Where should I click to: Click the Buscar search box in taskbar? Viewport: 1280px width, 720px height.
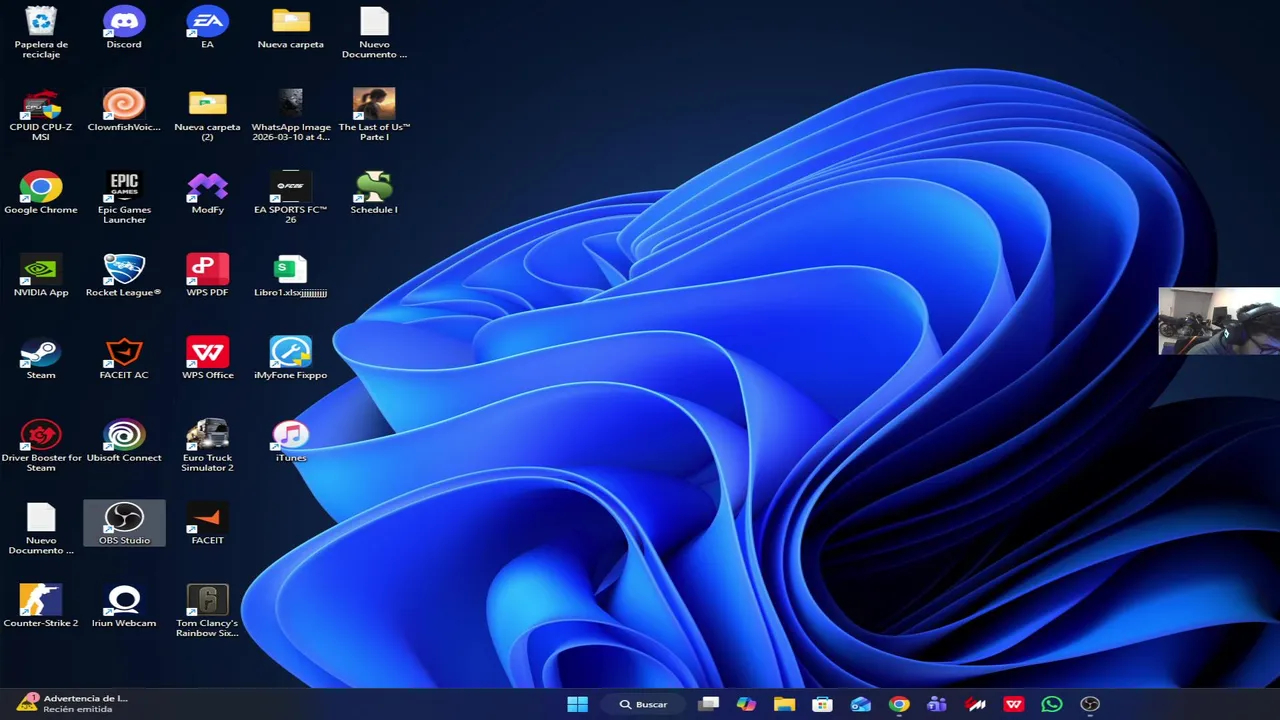coord(643,704)
